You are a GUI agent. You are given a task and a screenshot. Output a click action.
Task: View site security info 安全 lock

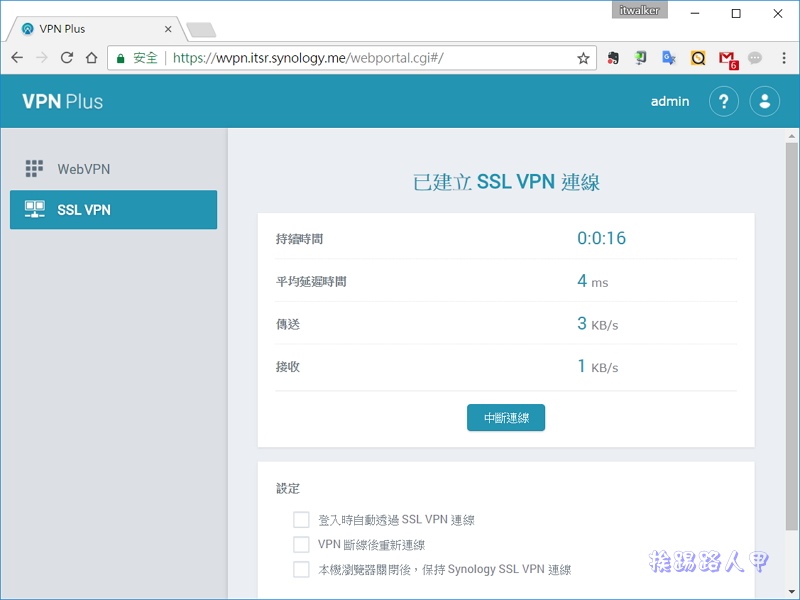coord(137,58)
